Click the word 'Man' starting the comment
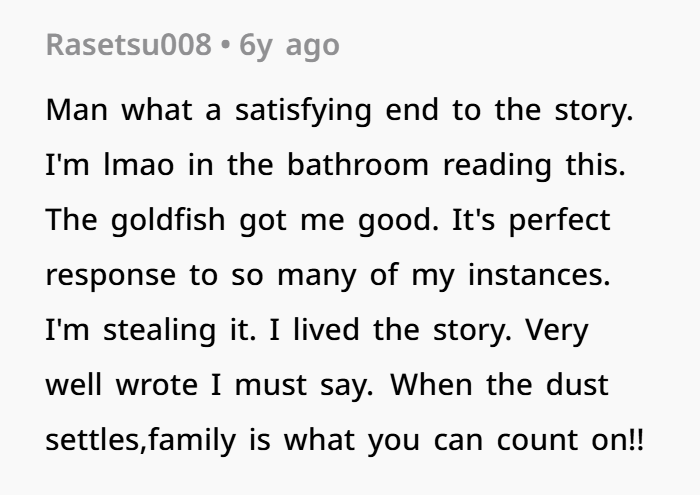Image resolution: width=700 pixels, height=495 pixels. tap(77, 110)
